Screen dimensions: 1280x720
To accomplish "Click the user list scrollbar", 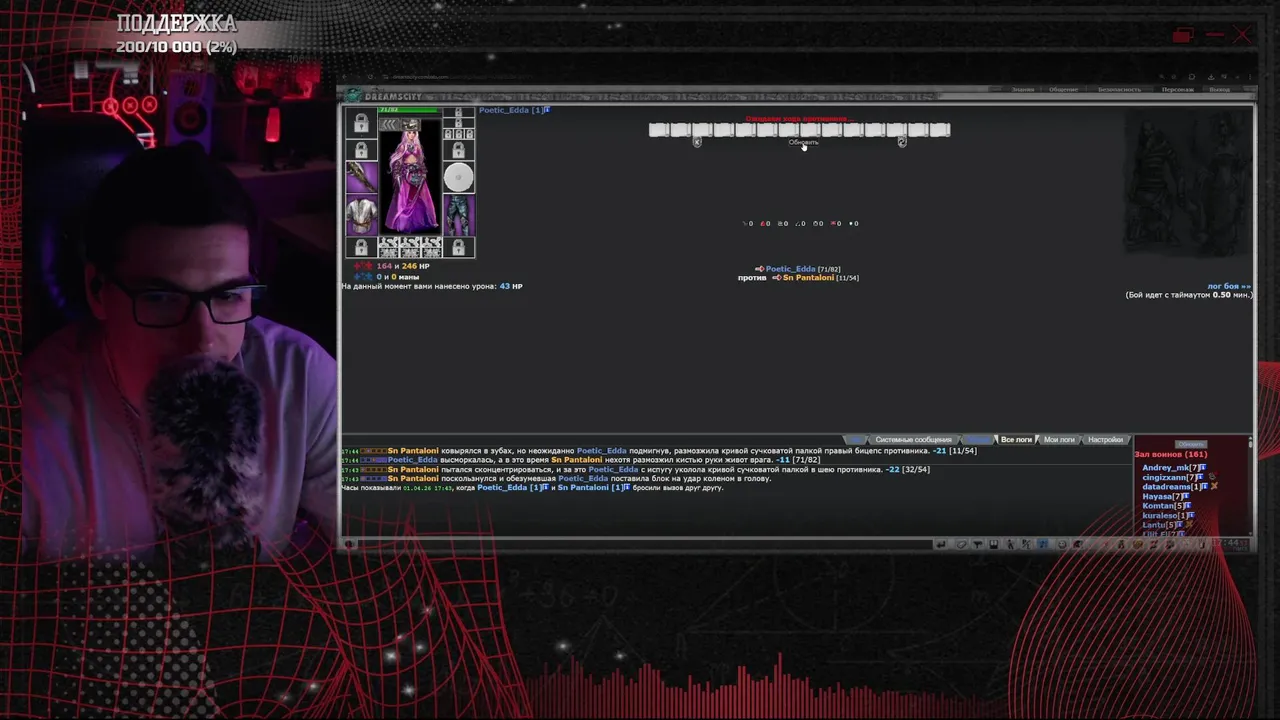I will (x=1250, y=486).
